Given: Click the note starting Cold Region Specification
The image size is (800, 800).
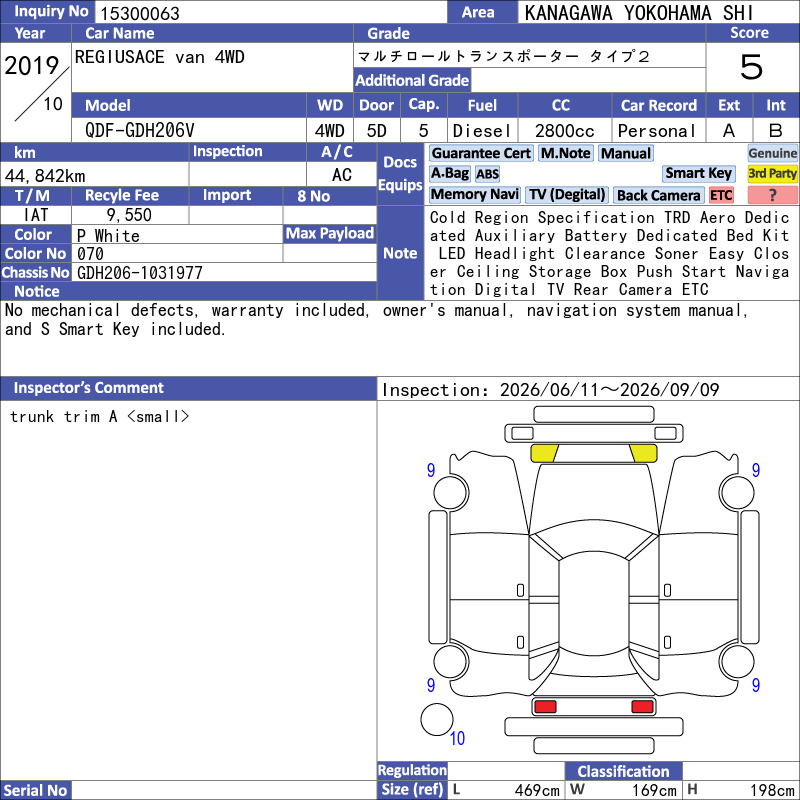Looking at the screenshot, I should (x=610, y=254).
